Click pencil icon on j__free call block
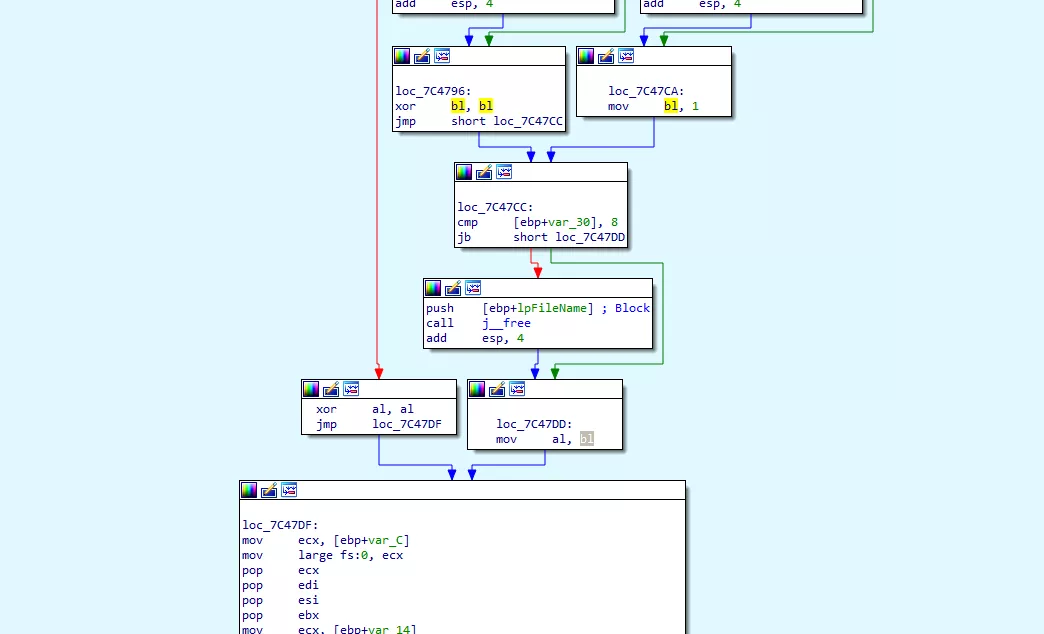 click(x=453, y=288)
